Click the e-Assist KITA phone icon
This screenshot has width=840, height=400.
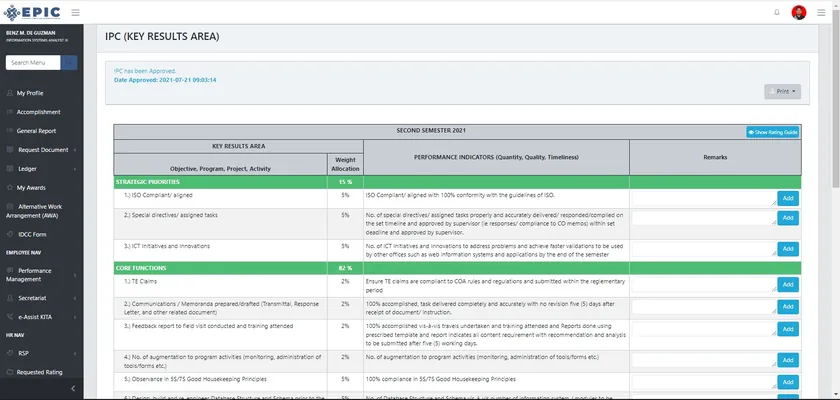(x=10, y=317)
